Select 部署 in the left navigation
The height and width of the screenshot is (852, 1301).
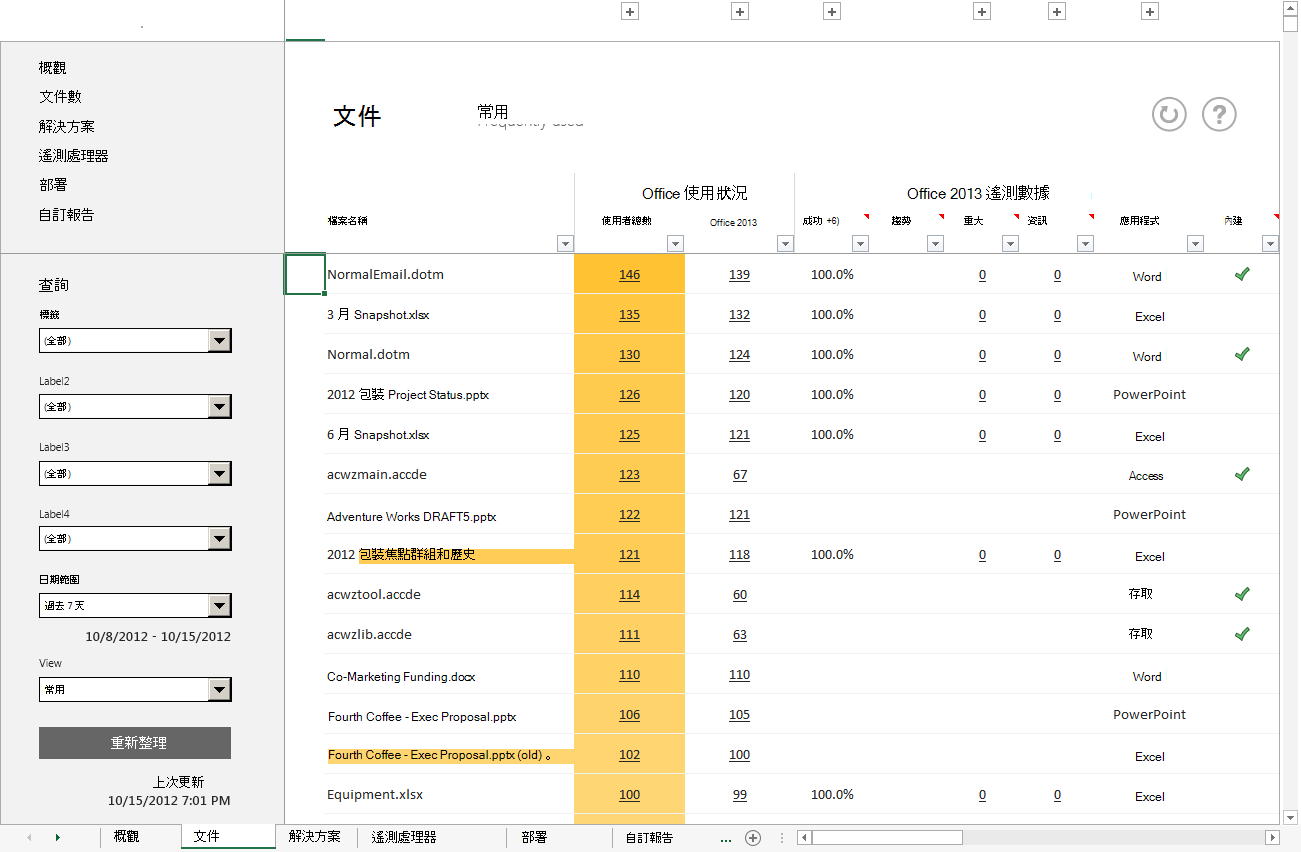[53, 185]
